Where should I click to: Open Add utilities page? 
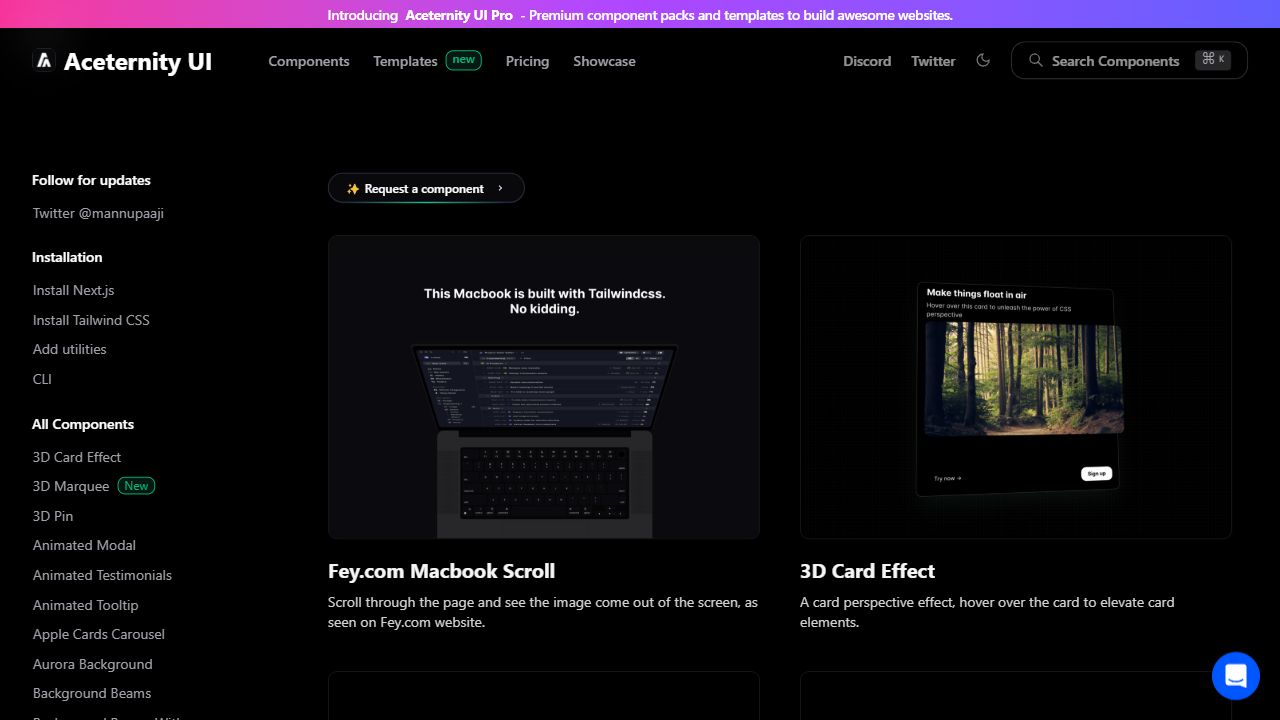(x=69, y=349)
